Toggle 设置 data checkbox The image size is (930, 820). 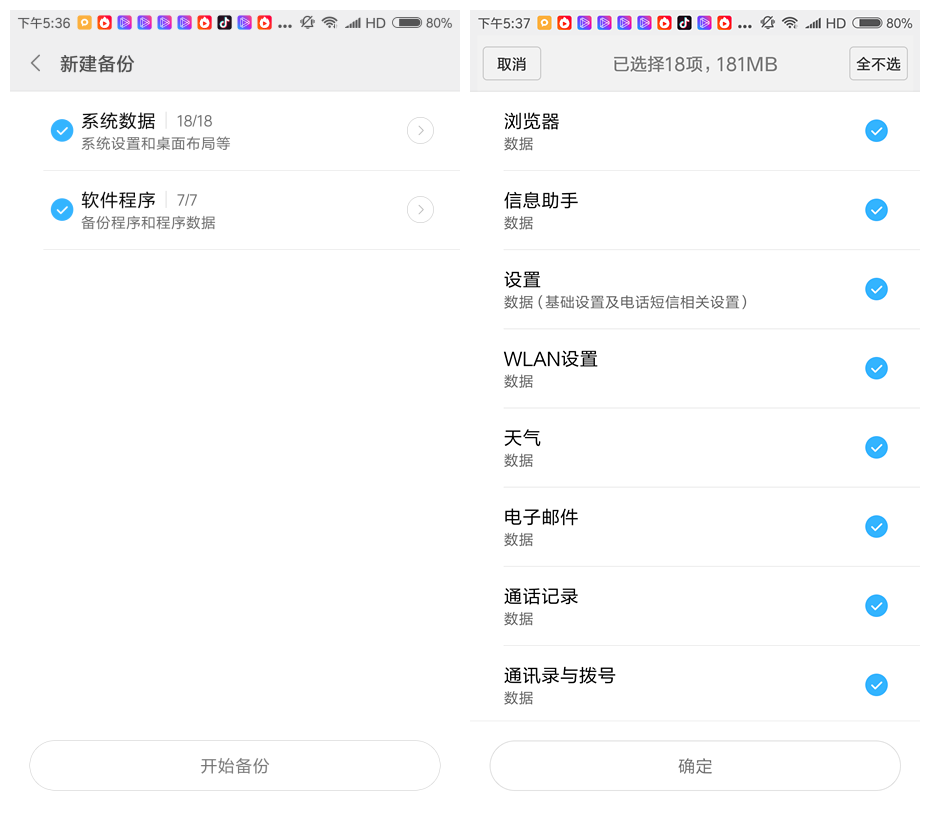click(876, 289)
